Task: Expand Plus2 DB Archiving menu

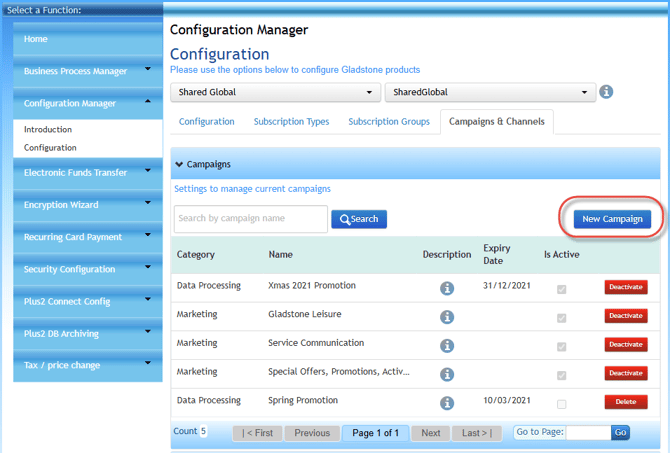Action: point(88,333)
